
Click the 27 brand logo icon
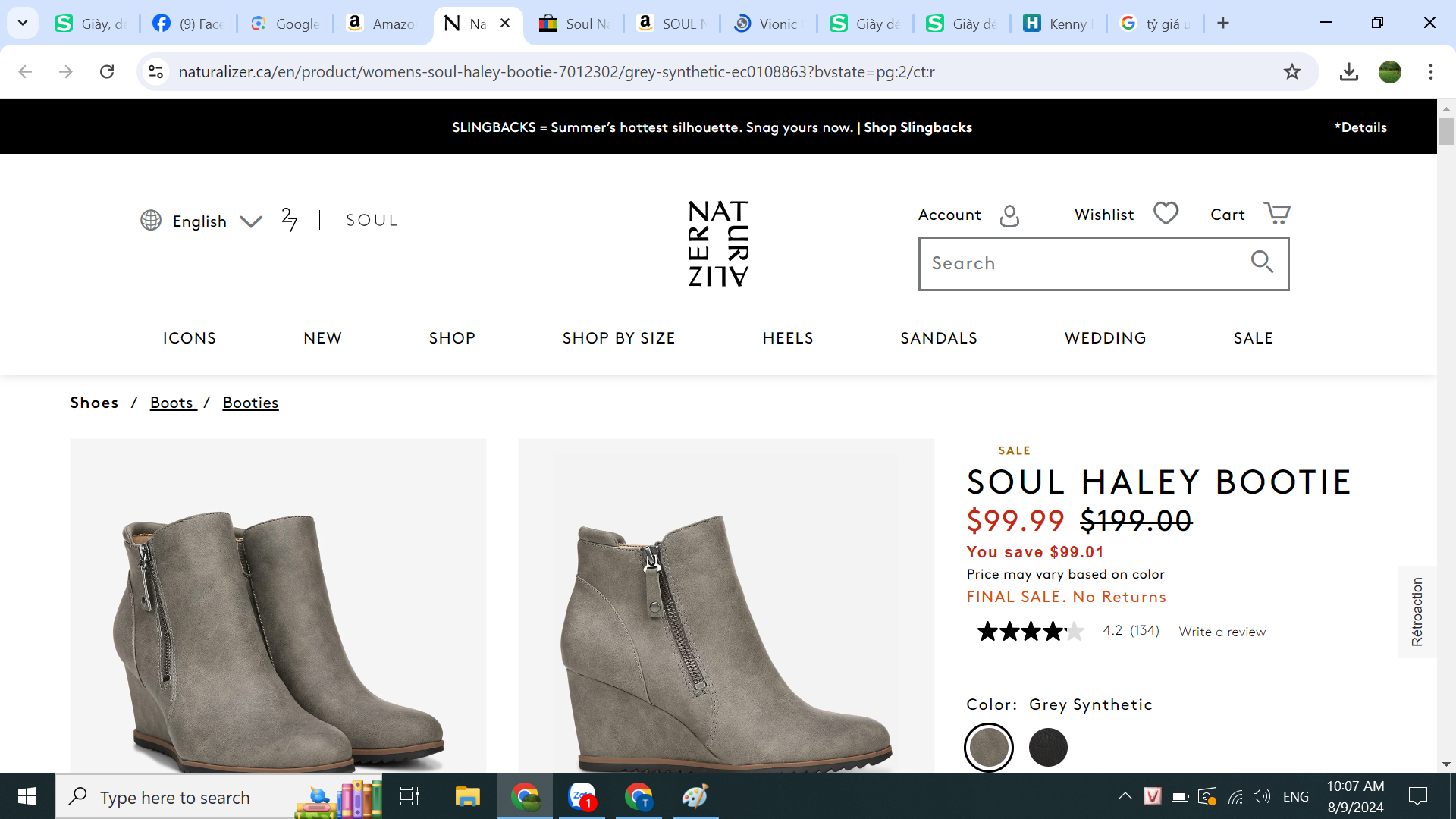tap(289, 220)
